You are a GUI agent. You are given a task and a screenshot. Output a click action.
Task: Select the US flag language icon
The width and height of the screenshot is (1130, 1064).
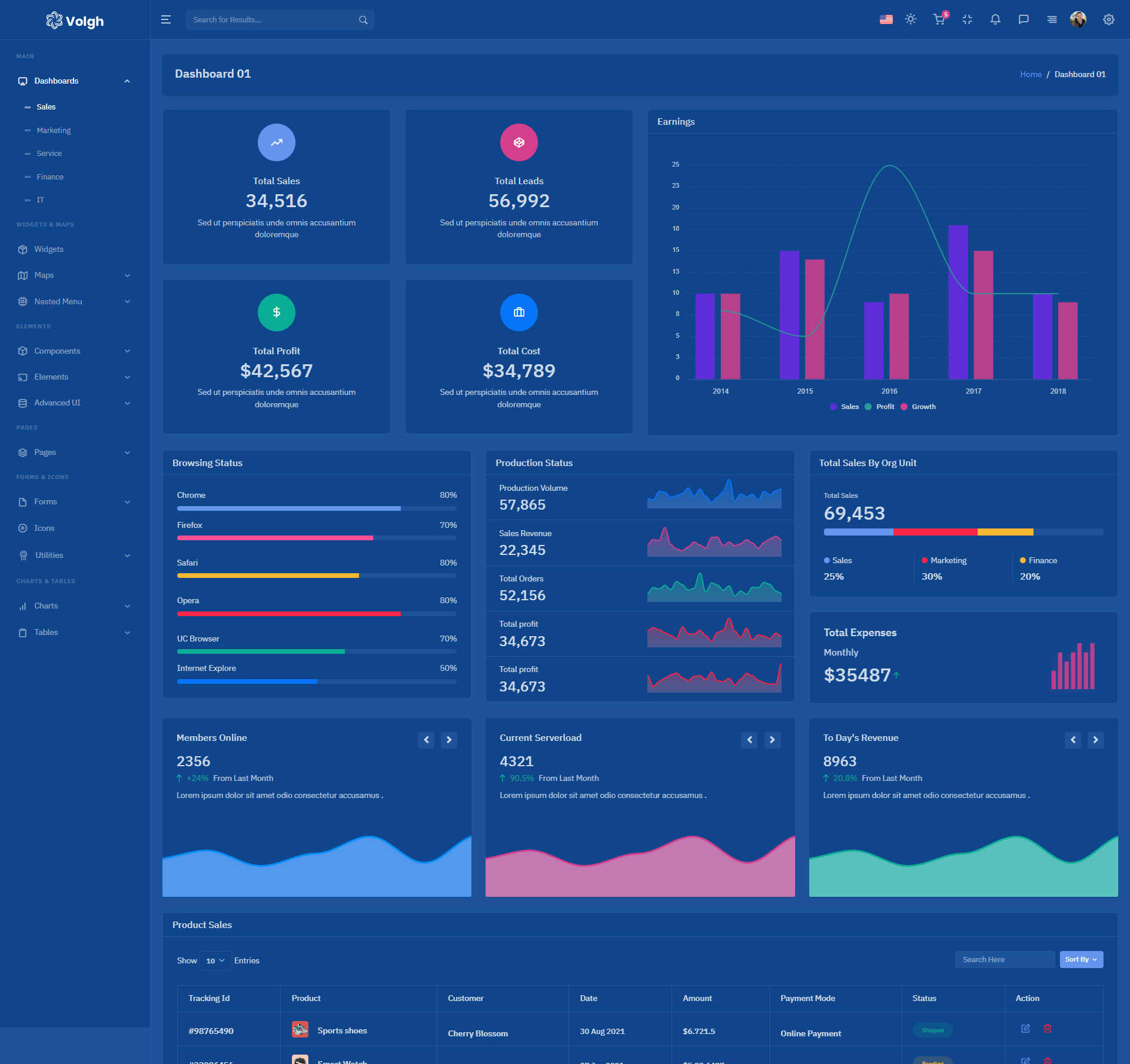(886, 19)
